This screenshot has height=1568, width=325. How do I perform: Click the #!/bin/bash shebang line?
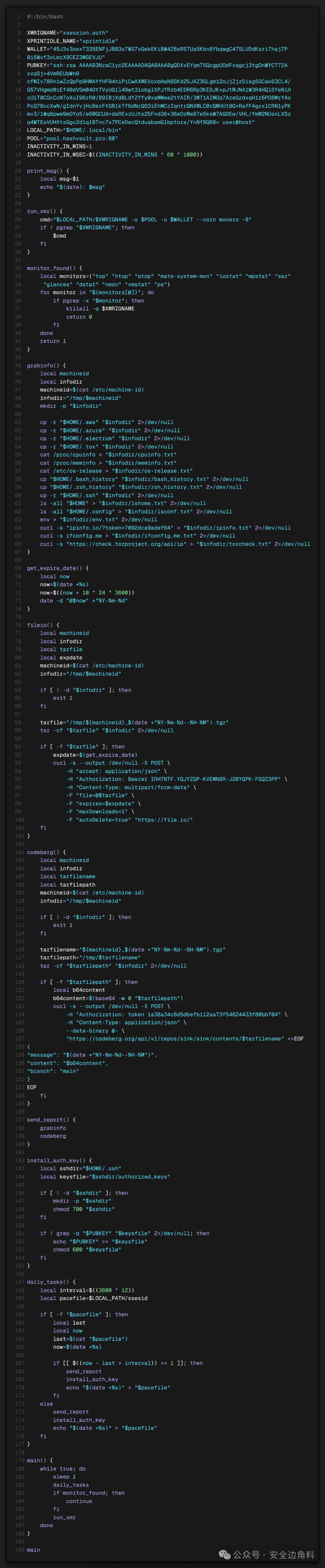pyautogui.click(x=45, y=17)
